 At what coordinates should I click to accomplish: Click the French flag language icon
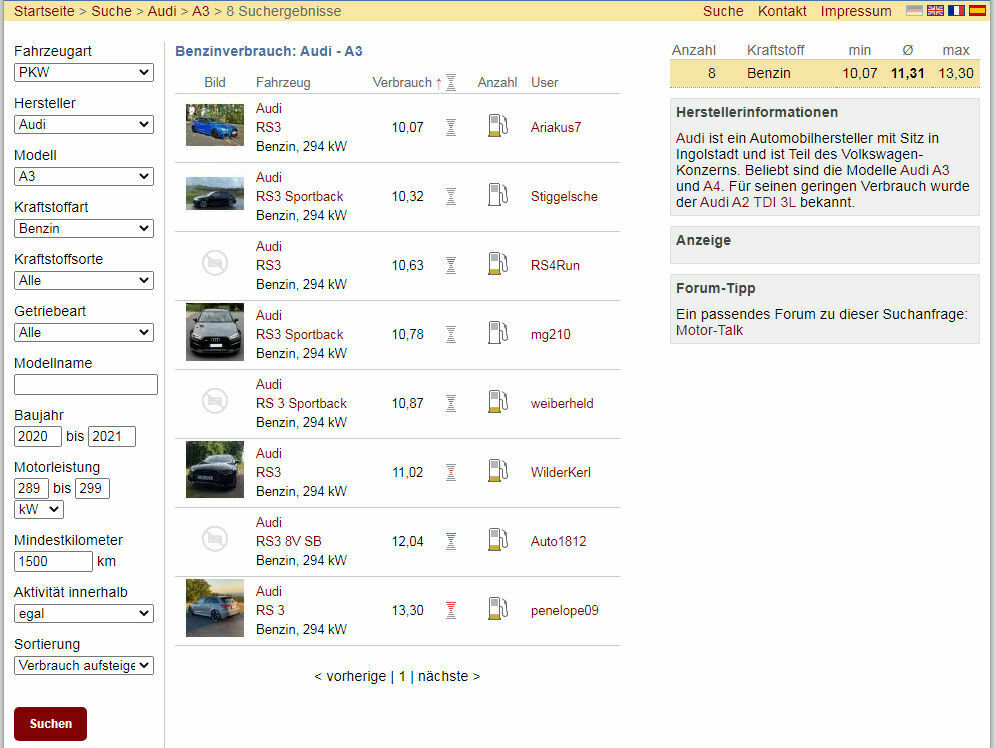point(956,11)
